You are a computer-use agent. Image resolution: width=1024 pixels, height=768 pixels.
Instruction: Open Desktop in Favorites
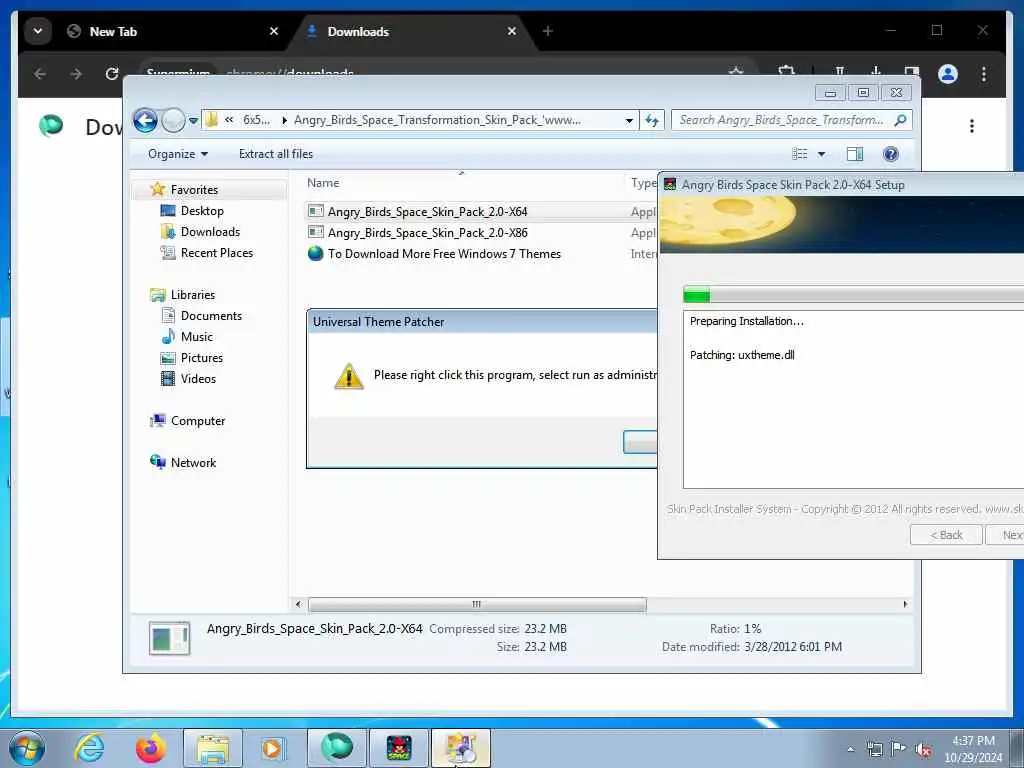click(x=202, y=211)
